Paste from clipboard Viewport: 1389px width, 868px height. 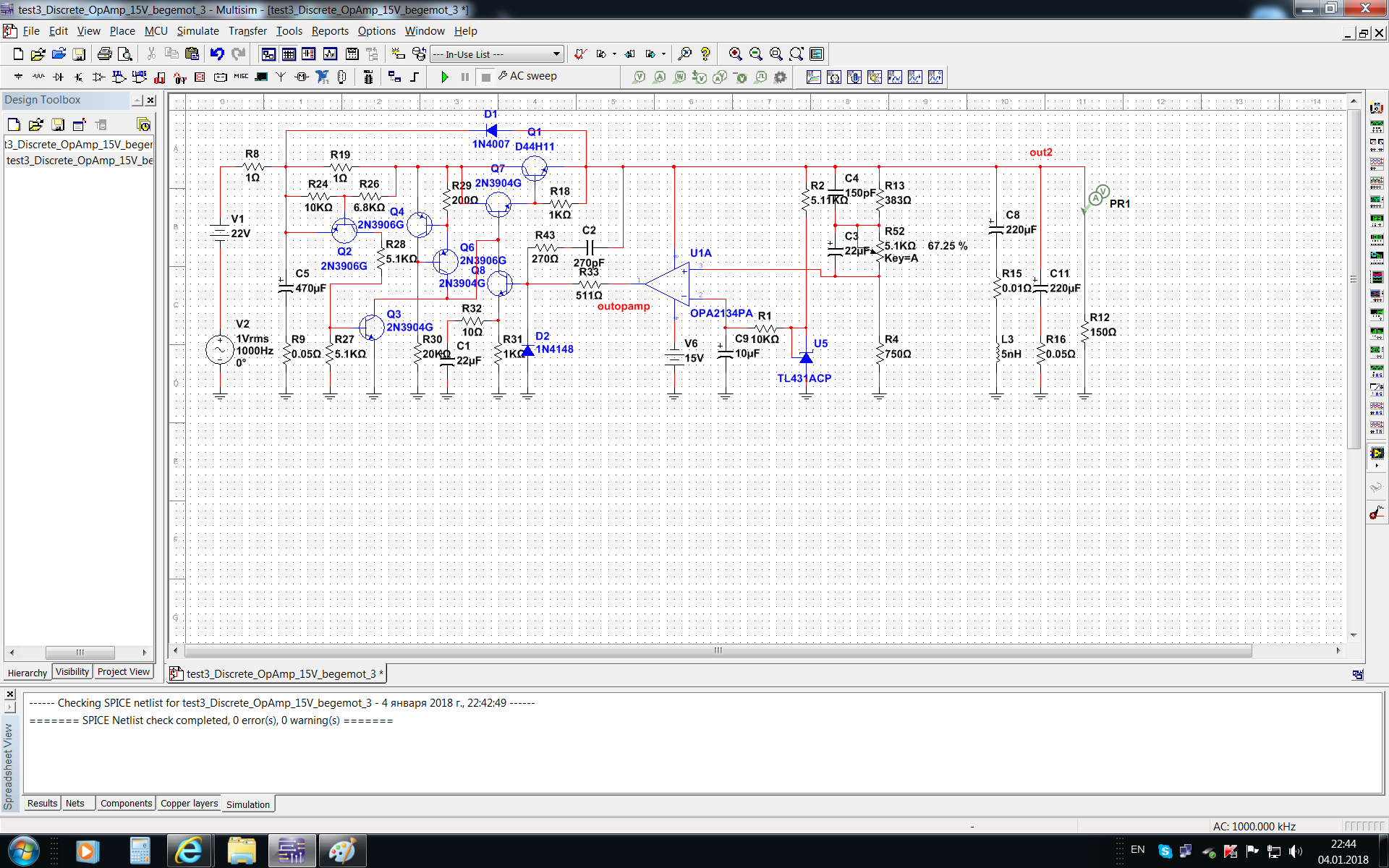(192, 54)
